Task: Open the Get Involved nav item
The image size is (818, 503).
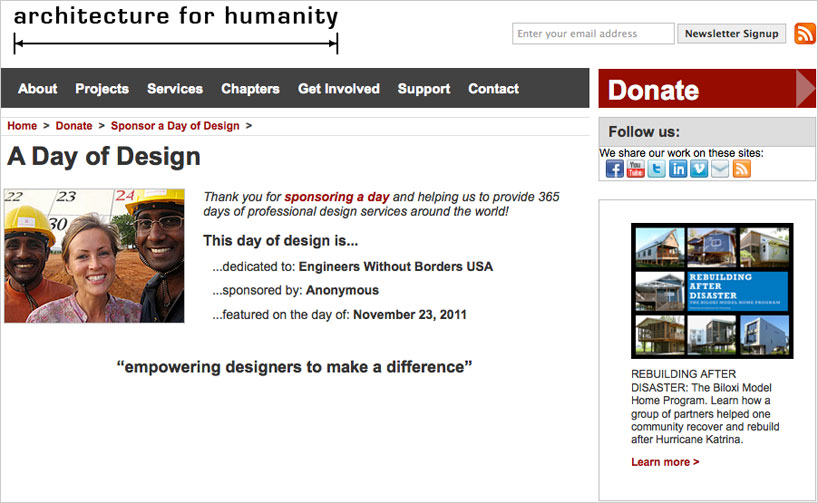Action: coord(339,89)
